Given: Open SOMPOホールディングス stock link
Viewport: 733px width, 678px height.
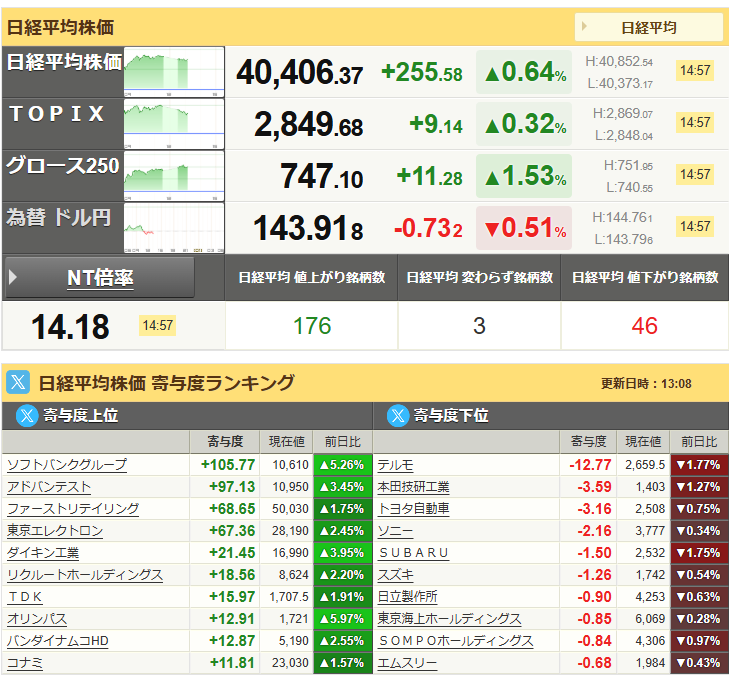Looking at the screenshot, I should pyautogui.click(x=455, y=641).
